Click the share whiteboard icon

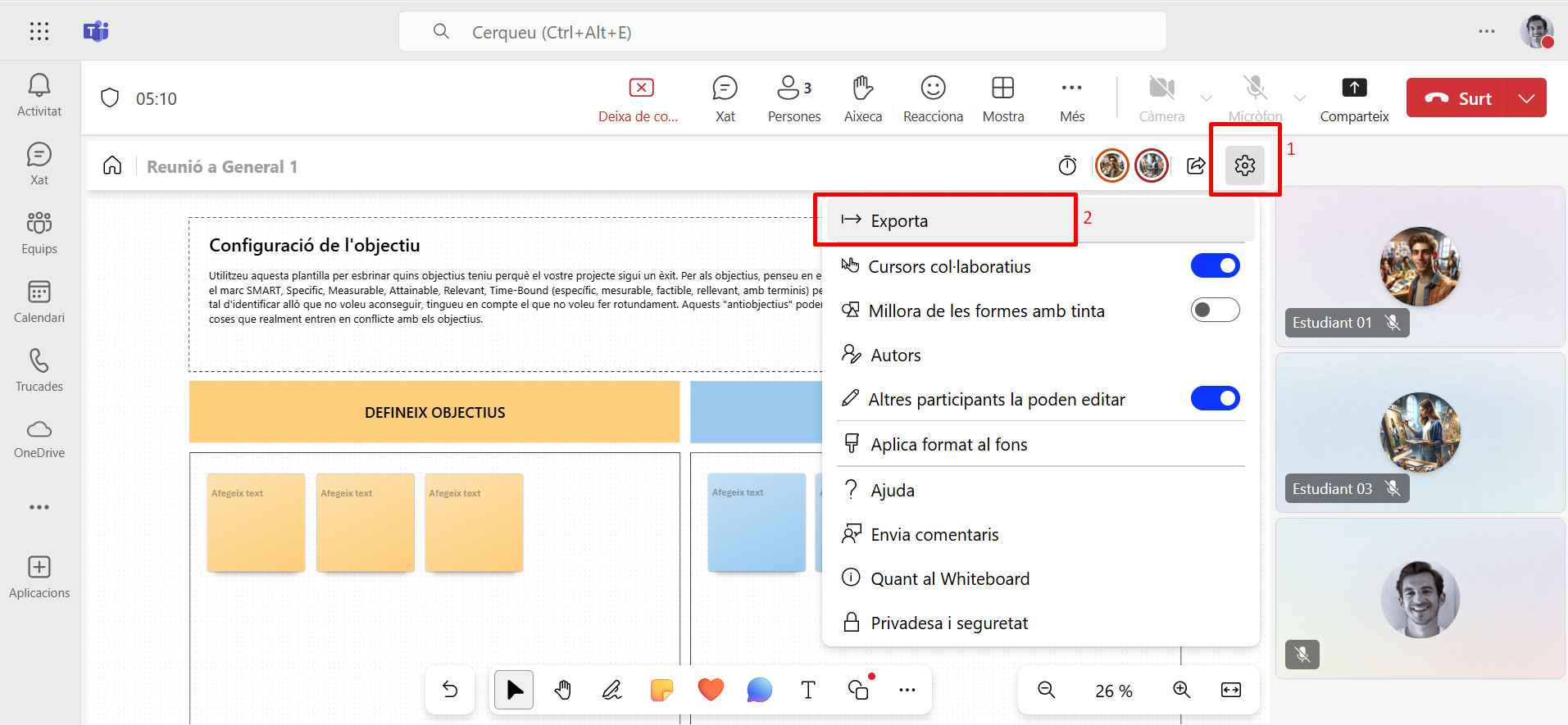1196,166
